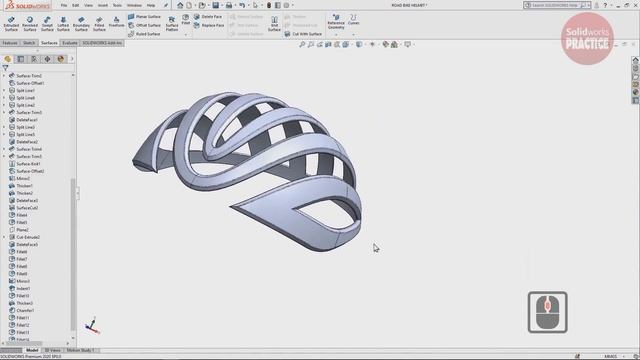Viewport: 640px width, 360px height.
Task: Select the Revolved Surface tool
Action: pyautogui.click(x=29, y=24)
